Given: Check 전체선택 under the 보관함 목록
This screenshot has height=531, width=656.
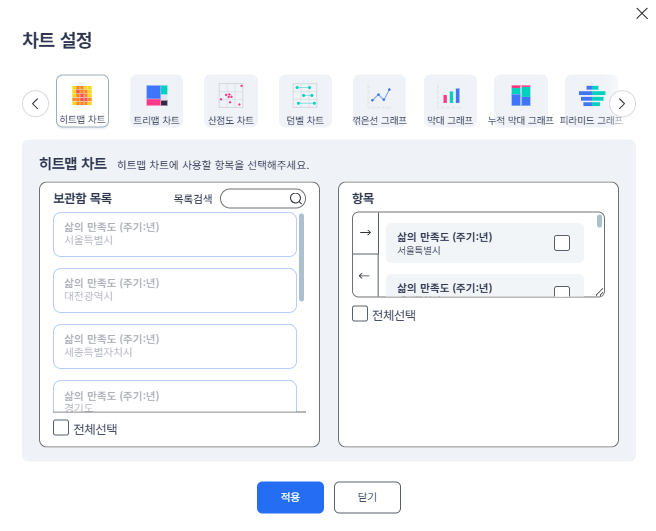Looking at the screenshot, I should coord(61,428).
